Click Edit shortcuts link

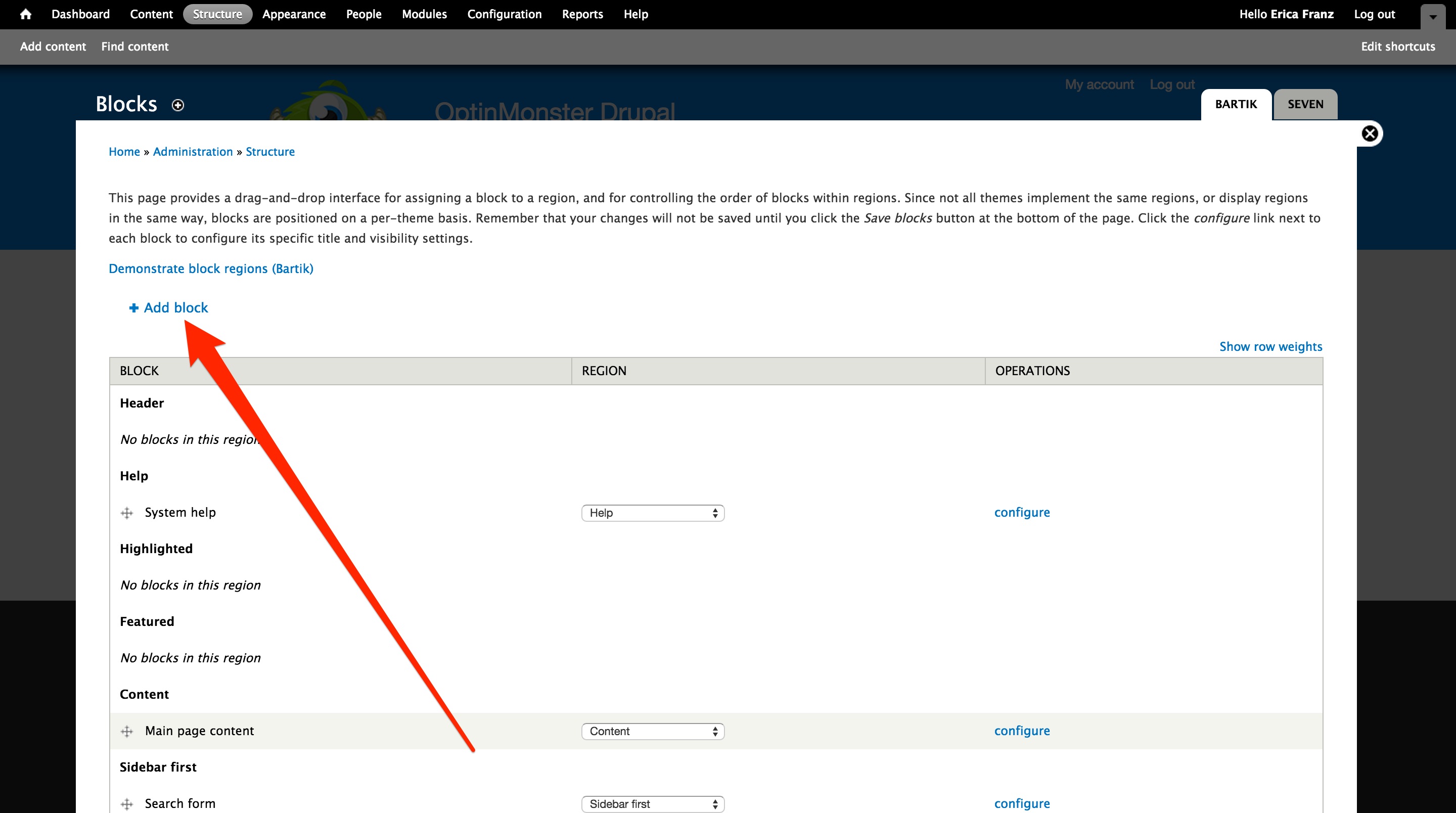pyautogui.click(x=1398, y=47)
